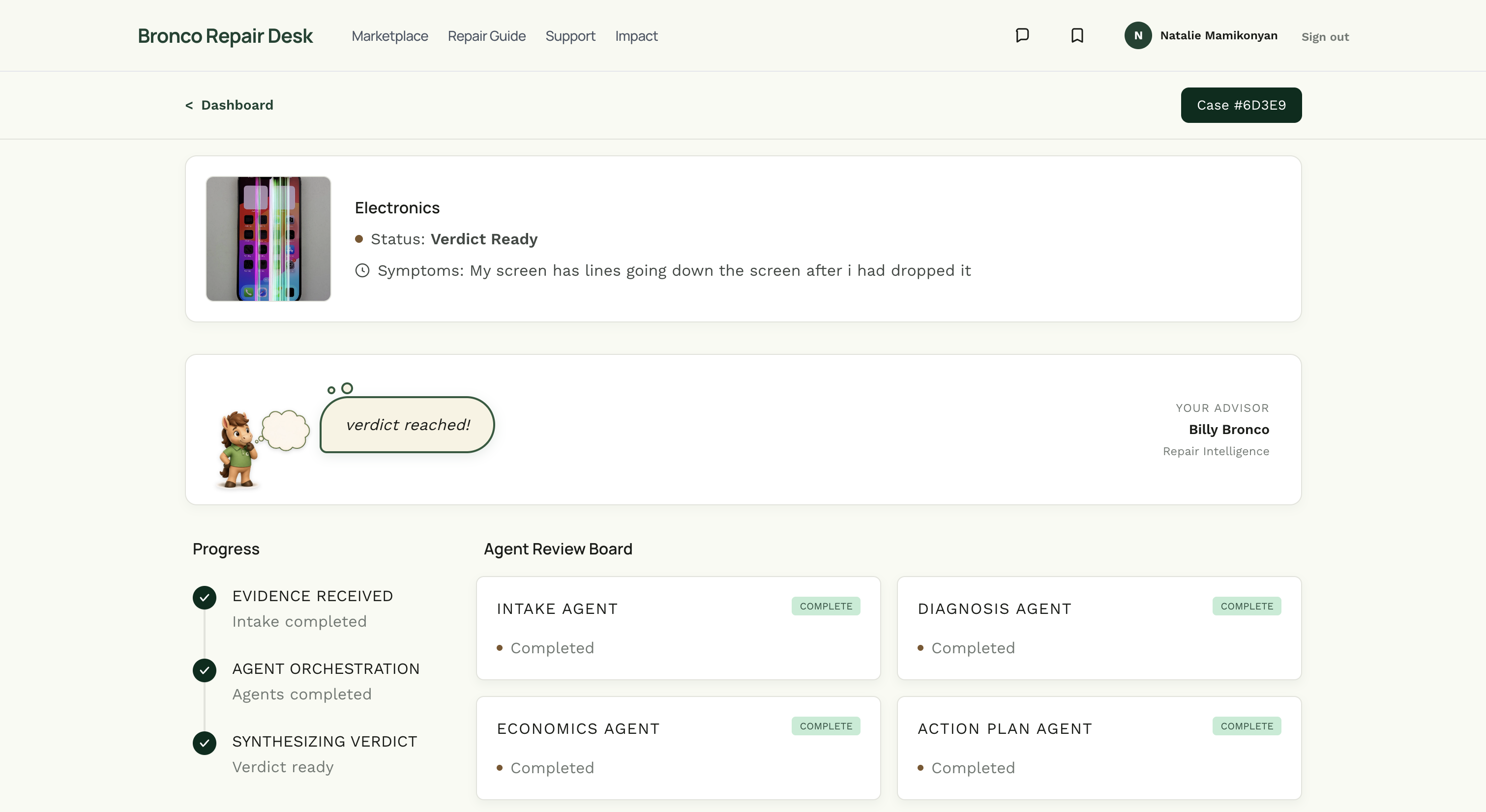The width and height of the screenshot is (1486, 812).
Task: Click the Agent Orchestration checkmark icon
Action: coord(204,670)
